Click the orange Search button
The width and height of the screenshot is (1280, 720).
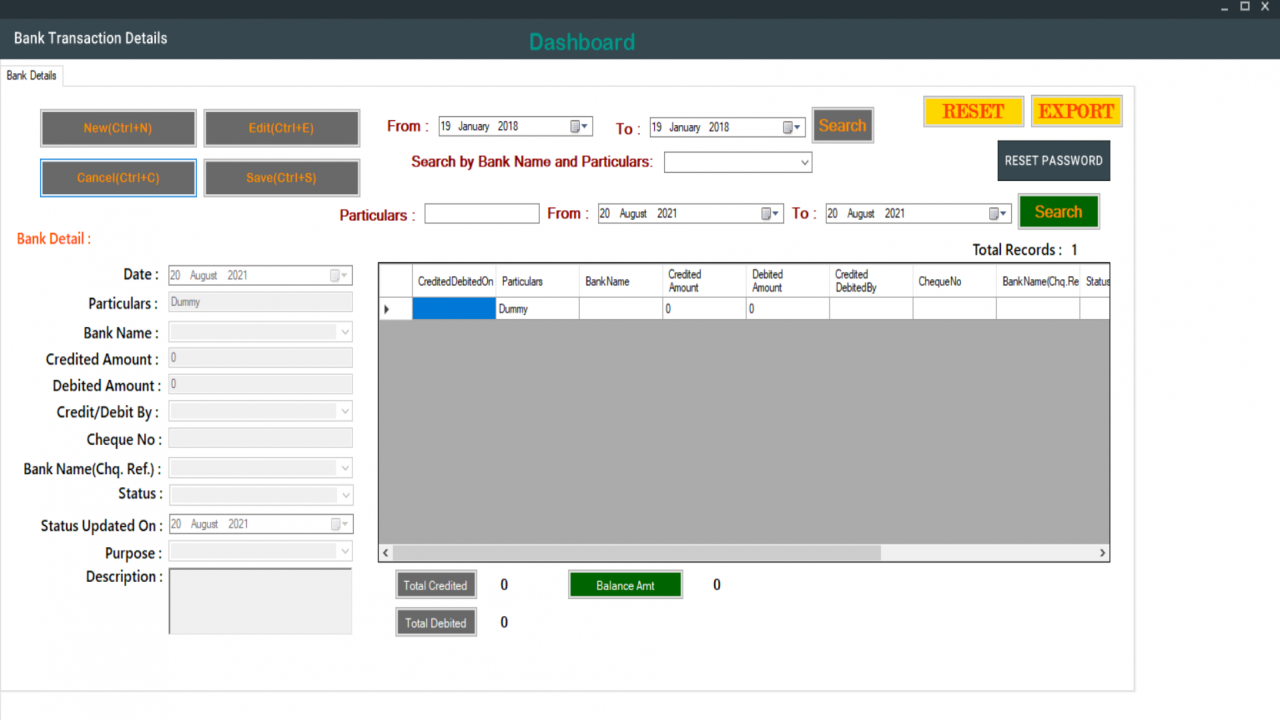click(842, 126)
